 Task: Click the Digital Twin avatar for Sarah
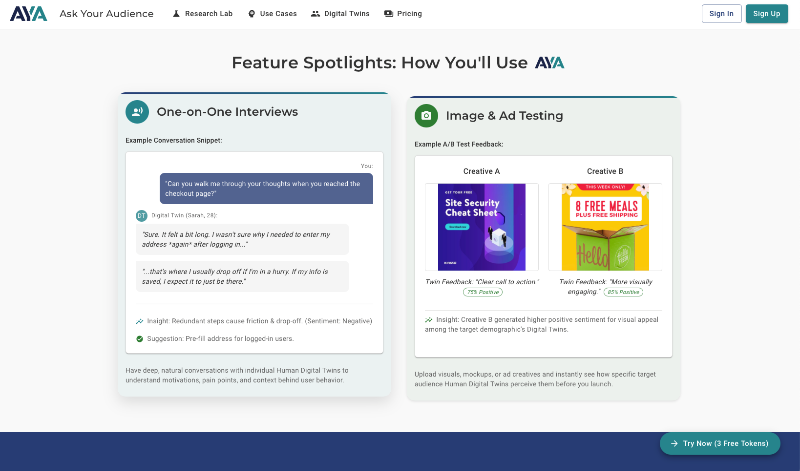pos(141,215)
